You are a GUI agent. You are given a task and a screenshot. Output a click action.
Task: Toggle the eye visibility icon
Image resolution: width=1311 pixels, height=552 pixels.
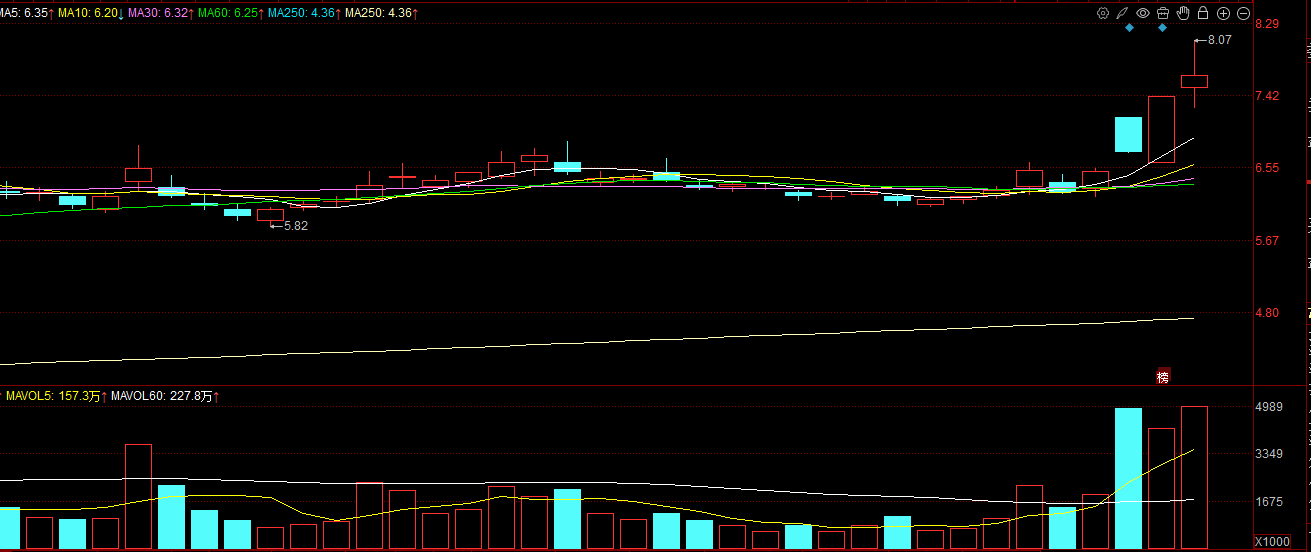point(1143,13)
